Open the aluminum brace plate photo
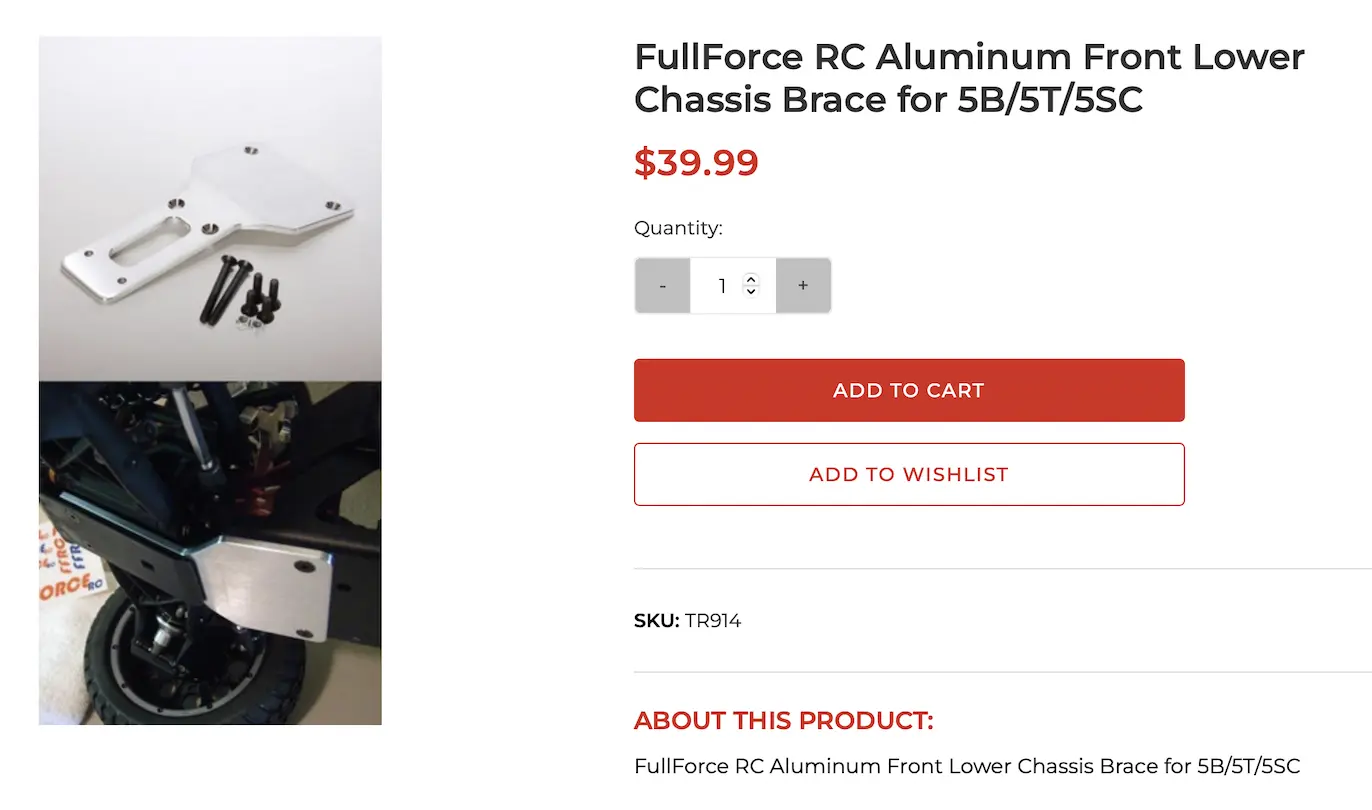The image size is (1372, 810). click(x=210, y=209)
